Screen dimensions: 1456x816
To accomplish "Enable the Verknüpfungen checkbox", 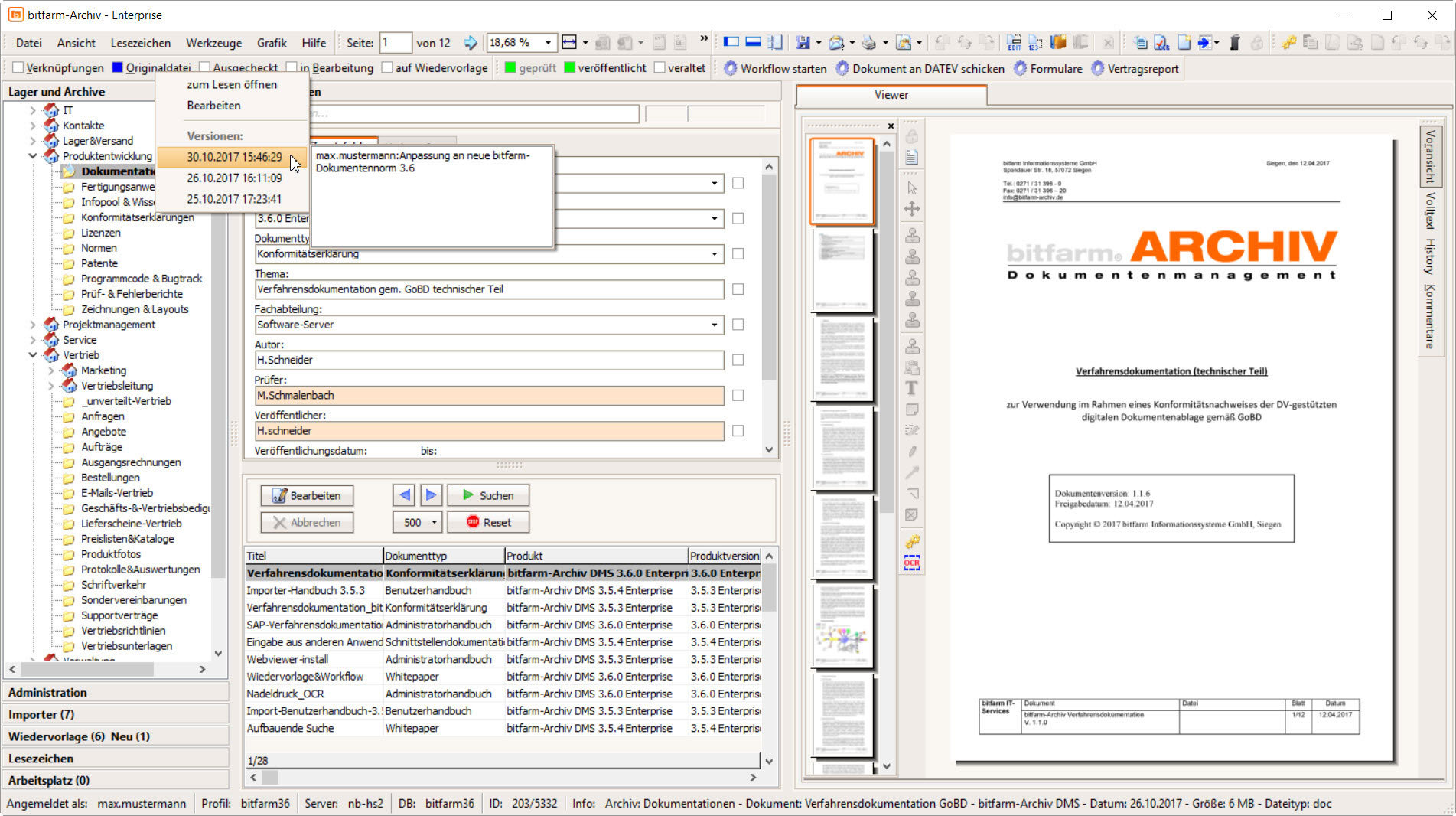I will point(18,67).
